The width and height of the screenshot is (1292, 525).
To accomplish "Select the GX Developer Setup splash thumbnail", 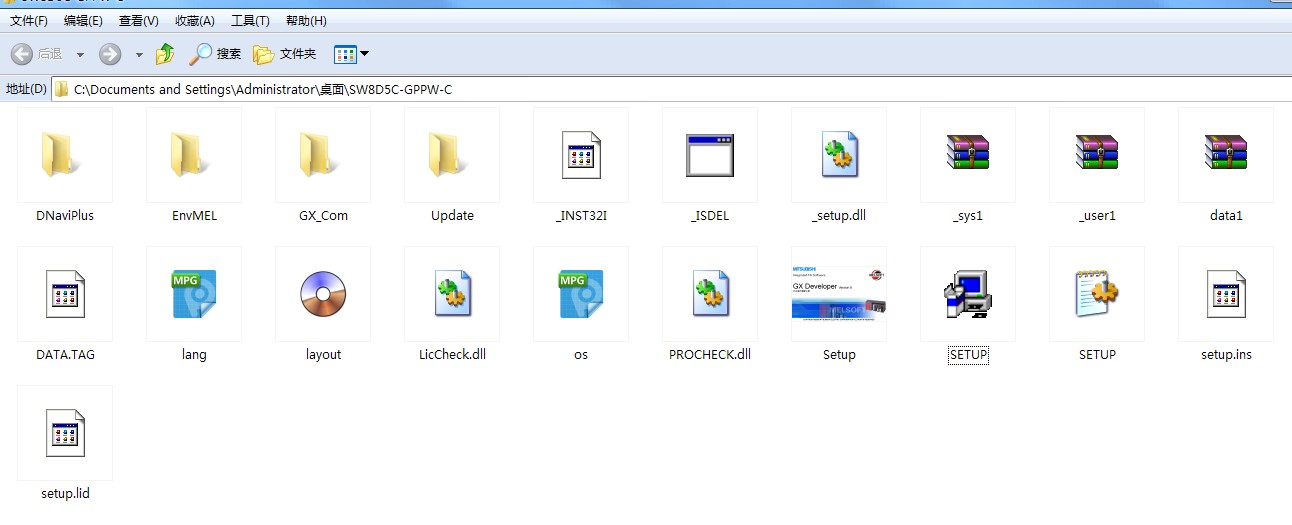I will [x=838, y=294].
